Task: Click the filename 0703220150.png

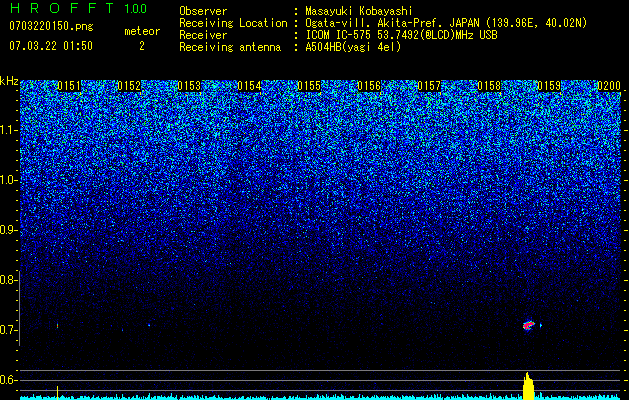Action: 51,26
